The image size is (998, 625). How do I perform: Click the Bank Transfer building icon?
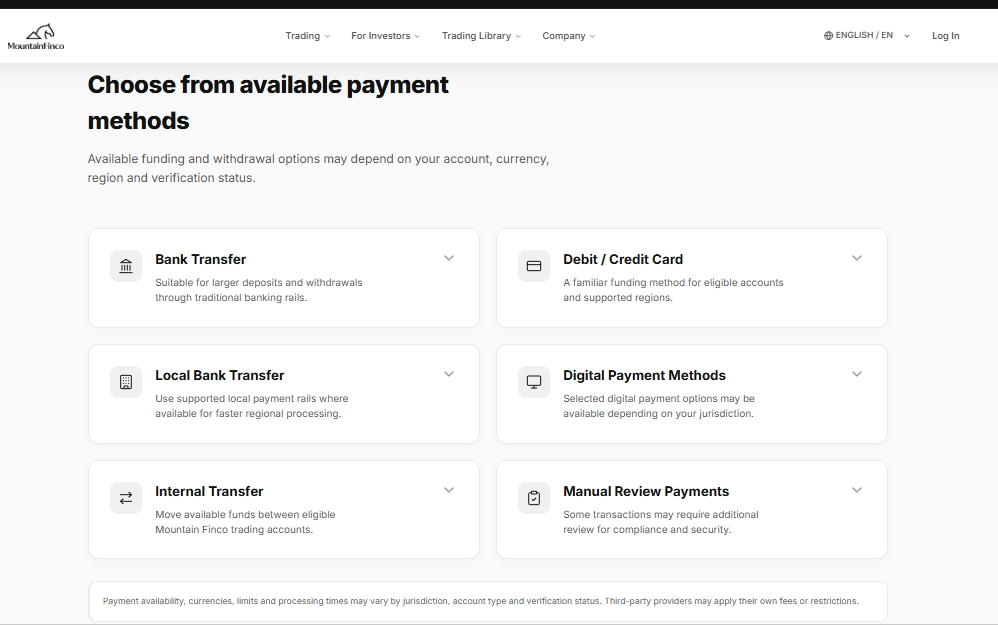pyautogui.click(x=126, y=266)
